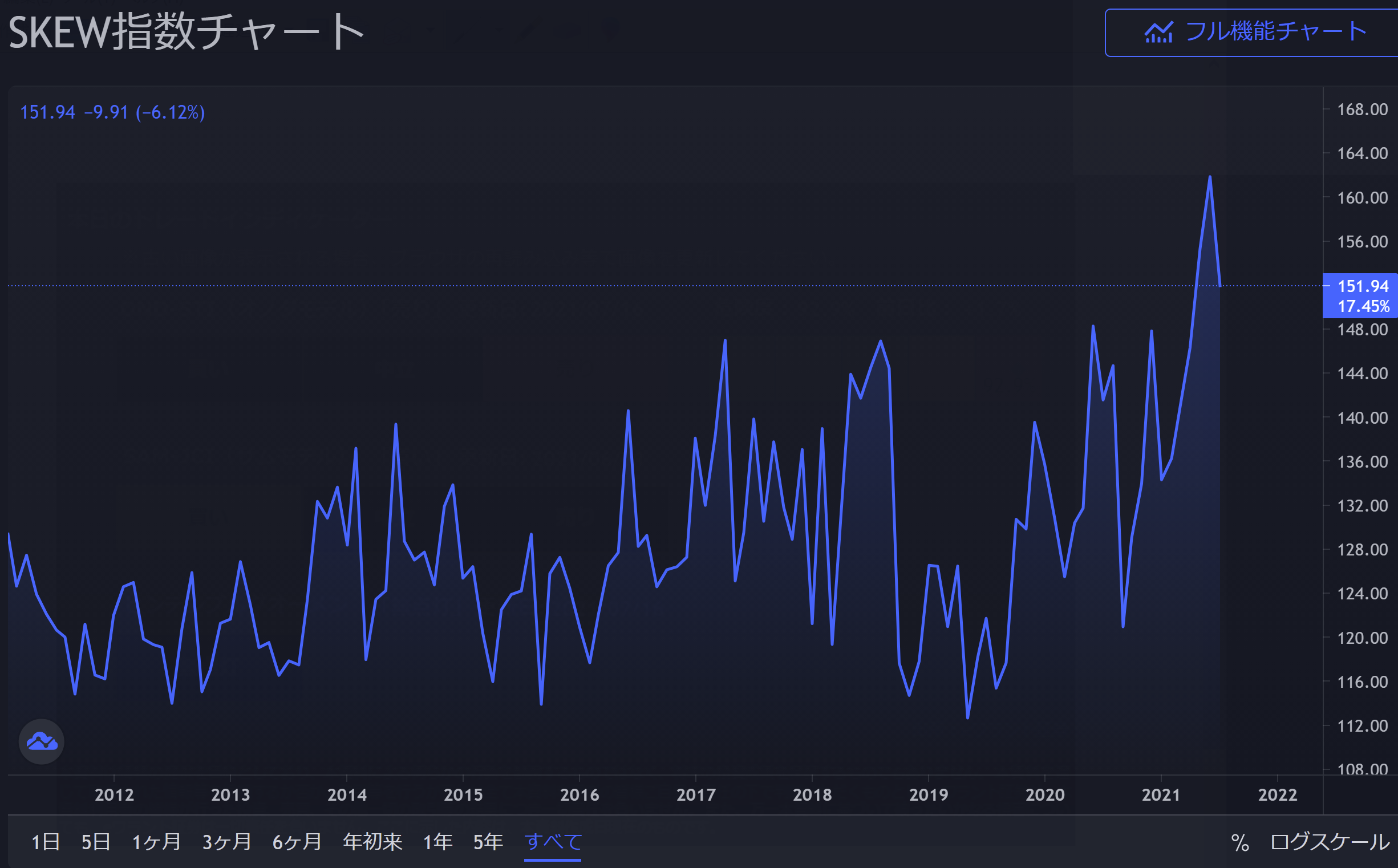
Task: Select the 5日 time range
Action: pos(95,842)
